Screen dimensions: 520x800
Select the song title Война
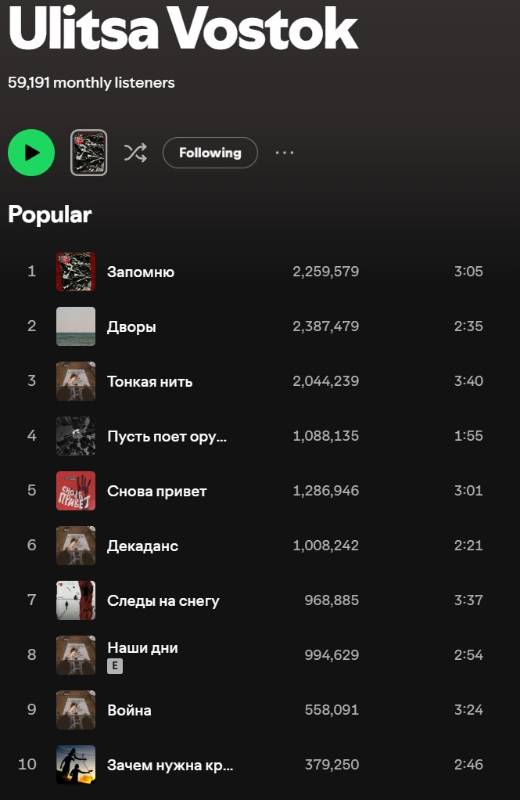click(129, 710)
